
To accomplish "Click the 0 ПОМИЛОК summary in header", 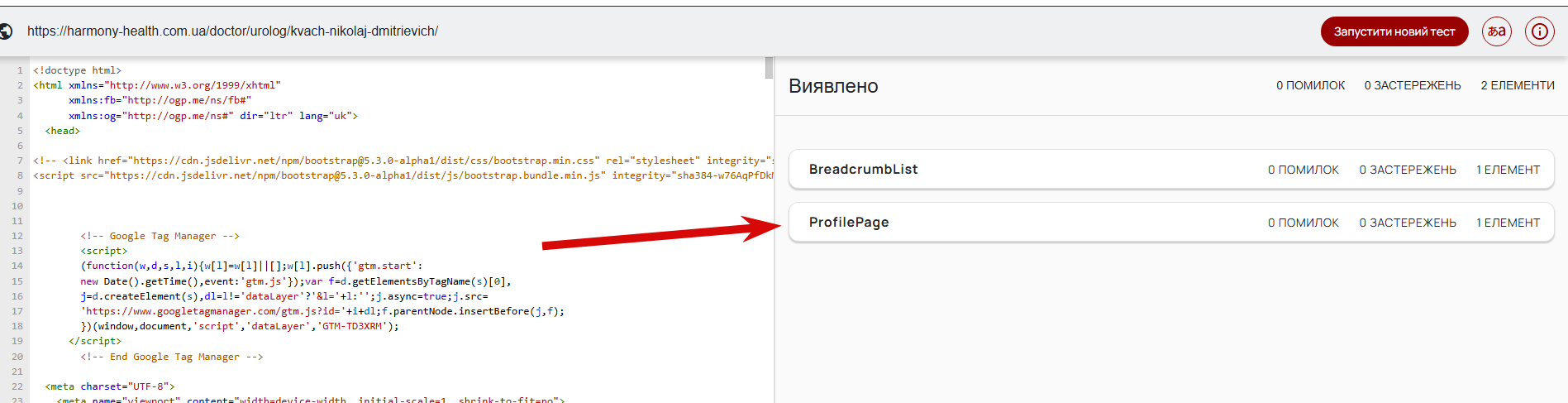I will point(1310,85).
